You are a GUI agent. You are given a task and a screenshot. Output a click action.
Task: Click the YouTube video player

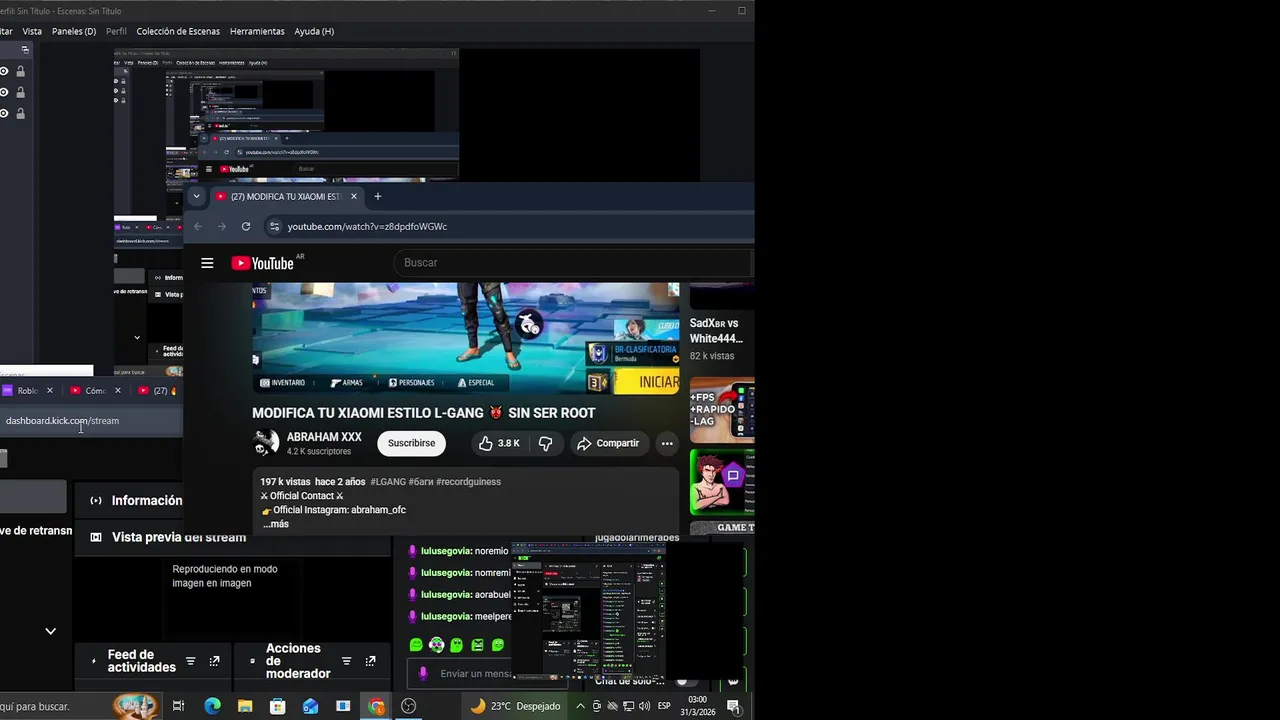pos(466,338)
